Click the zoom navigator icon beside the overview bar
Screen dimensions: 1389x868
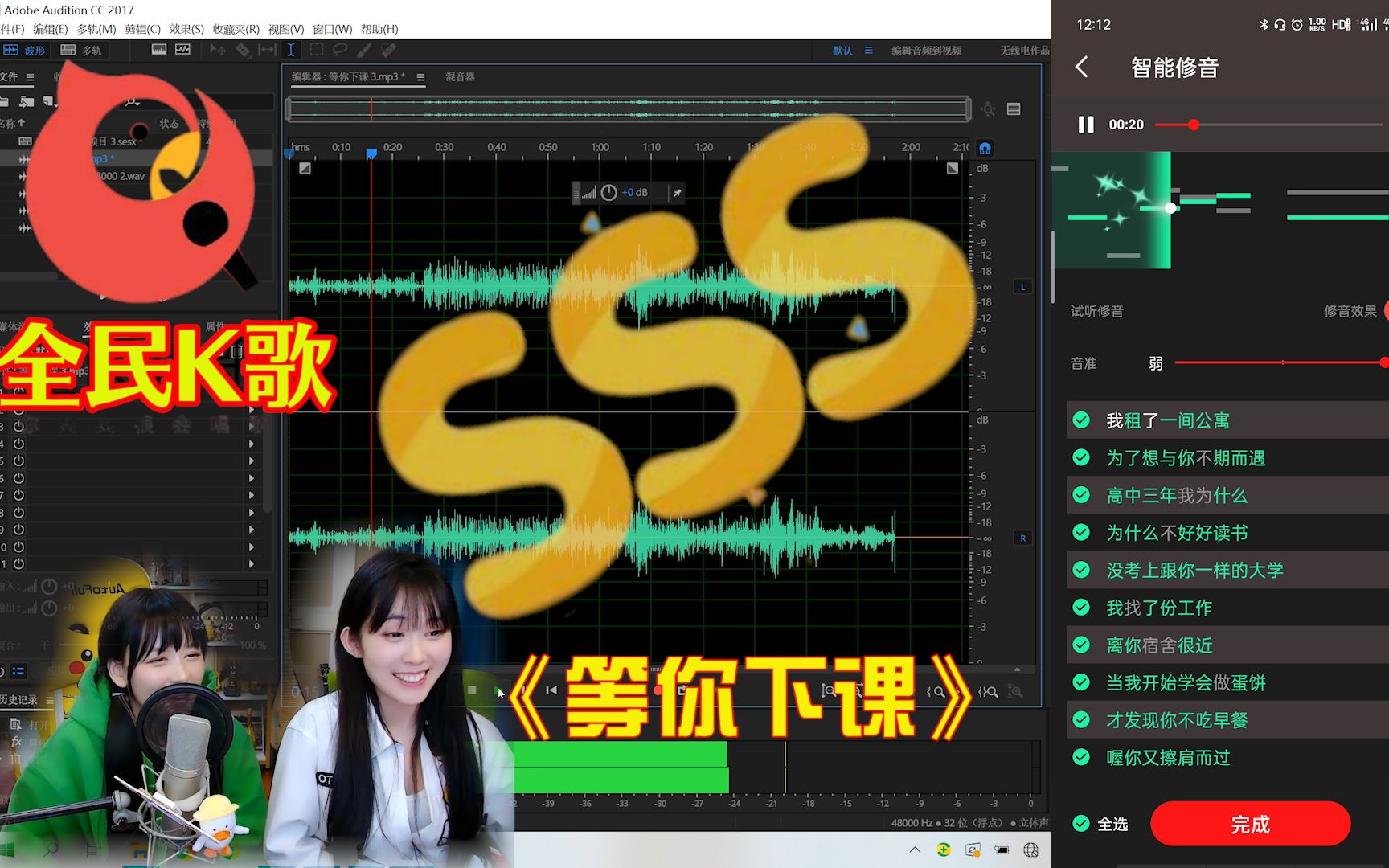click(988, 109)
